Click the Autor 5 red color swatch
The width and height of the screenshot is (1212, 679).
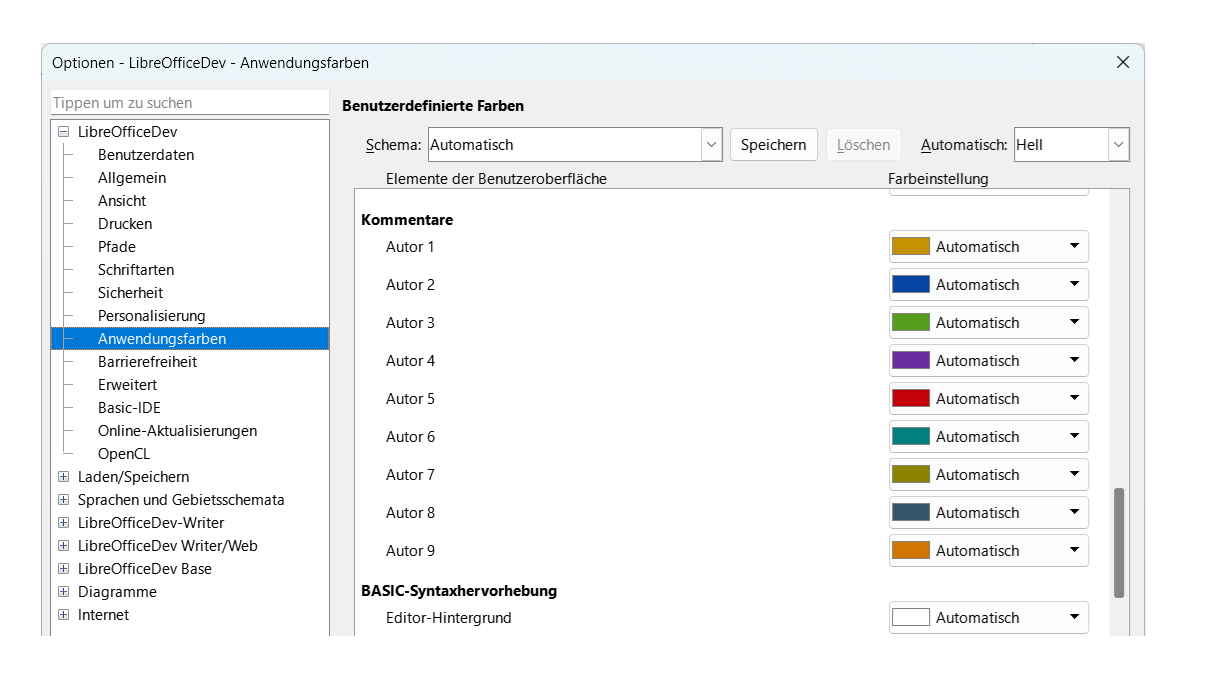click(911, 399)
